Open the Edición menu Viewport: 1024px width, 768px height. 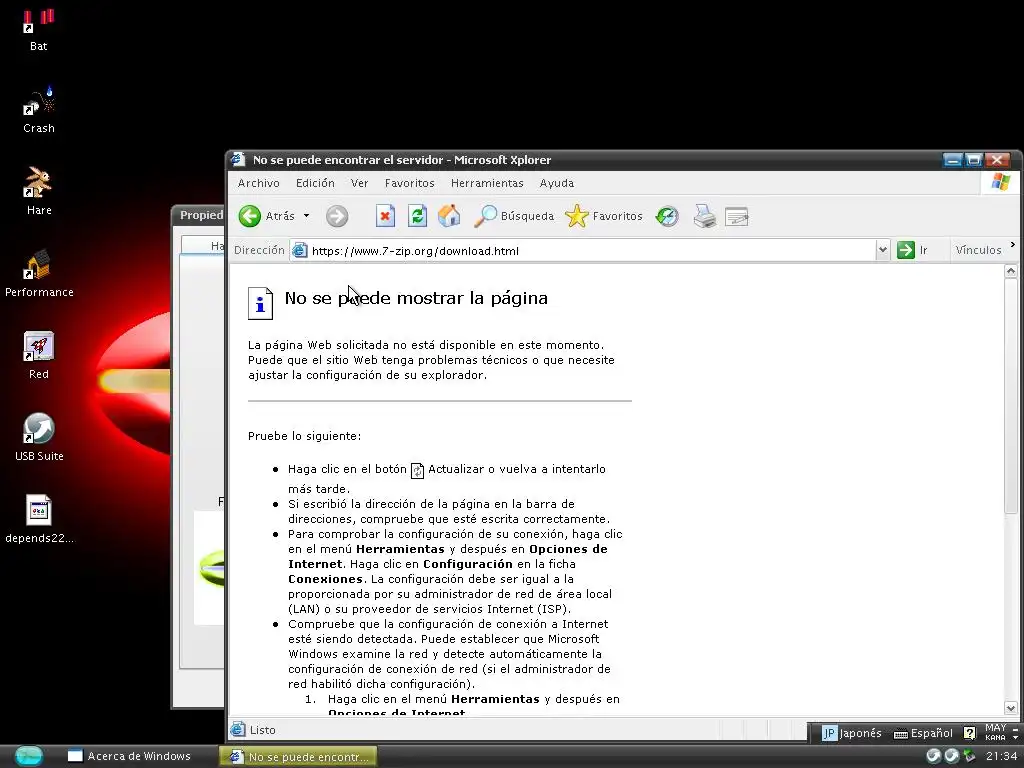point(315,184)
